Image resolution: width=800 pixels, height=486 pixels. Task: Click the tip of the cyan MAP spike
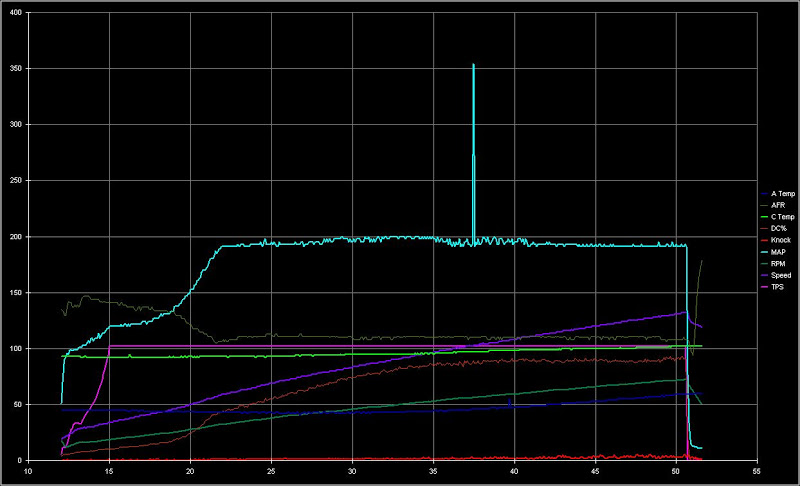[473, 64]
